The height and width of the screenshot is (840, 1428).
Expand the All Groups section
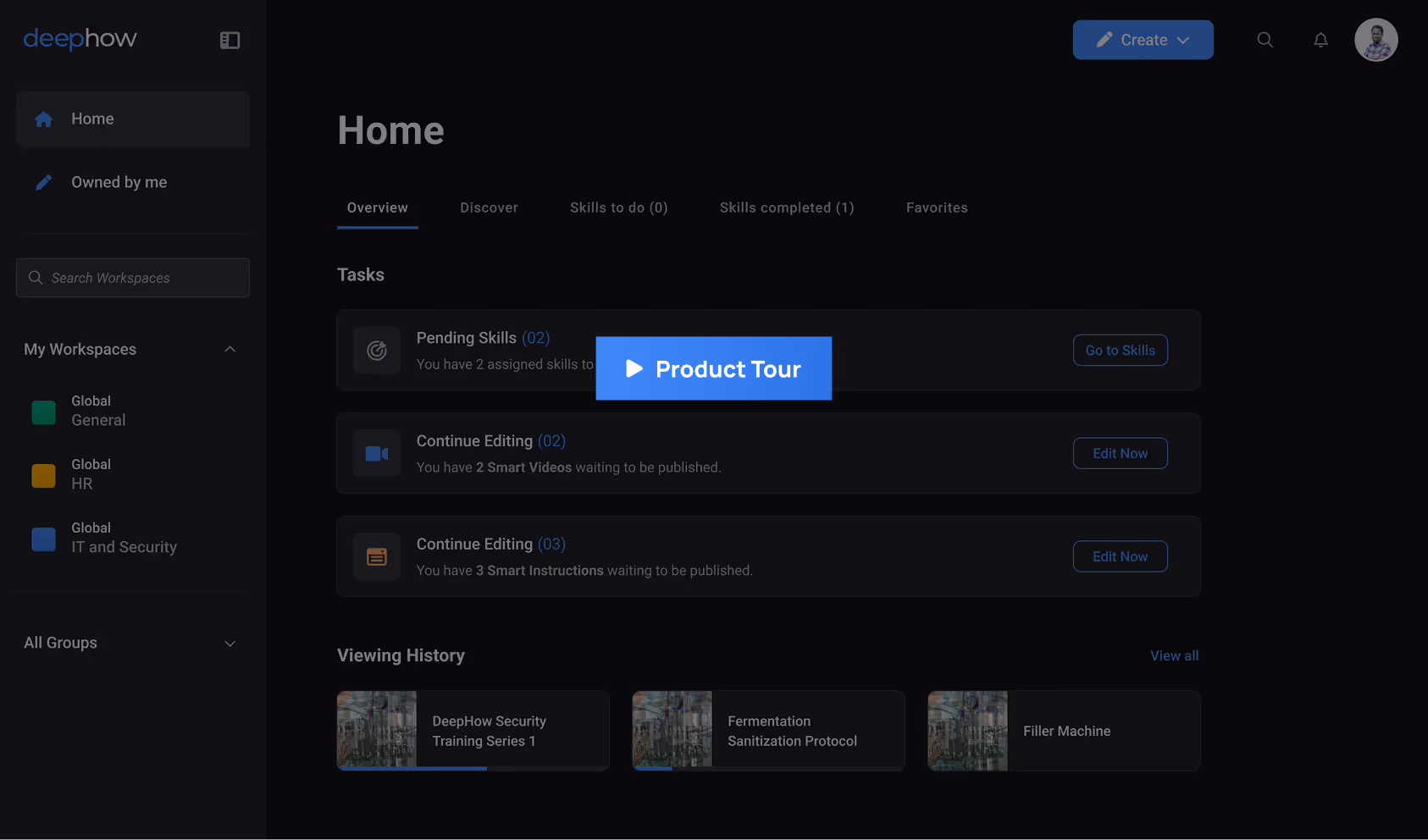230,644
